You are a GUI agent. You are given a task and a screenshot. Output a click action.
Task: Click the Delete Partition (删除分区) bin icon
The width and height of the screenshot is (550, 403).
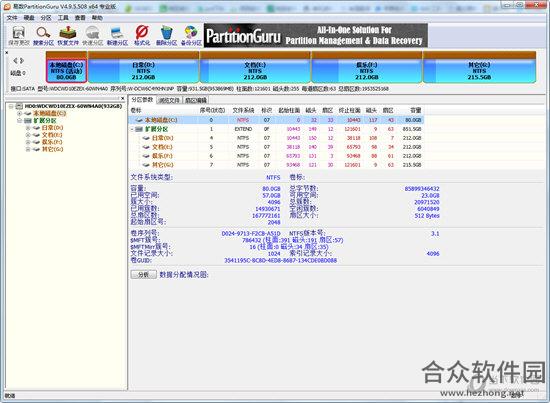pos(166,33)
